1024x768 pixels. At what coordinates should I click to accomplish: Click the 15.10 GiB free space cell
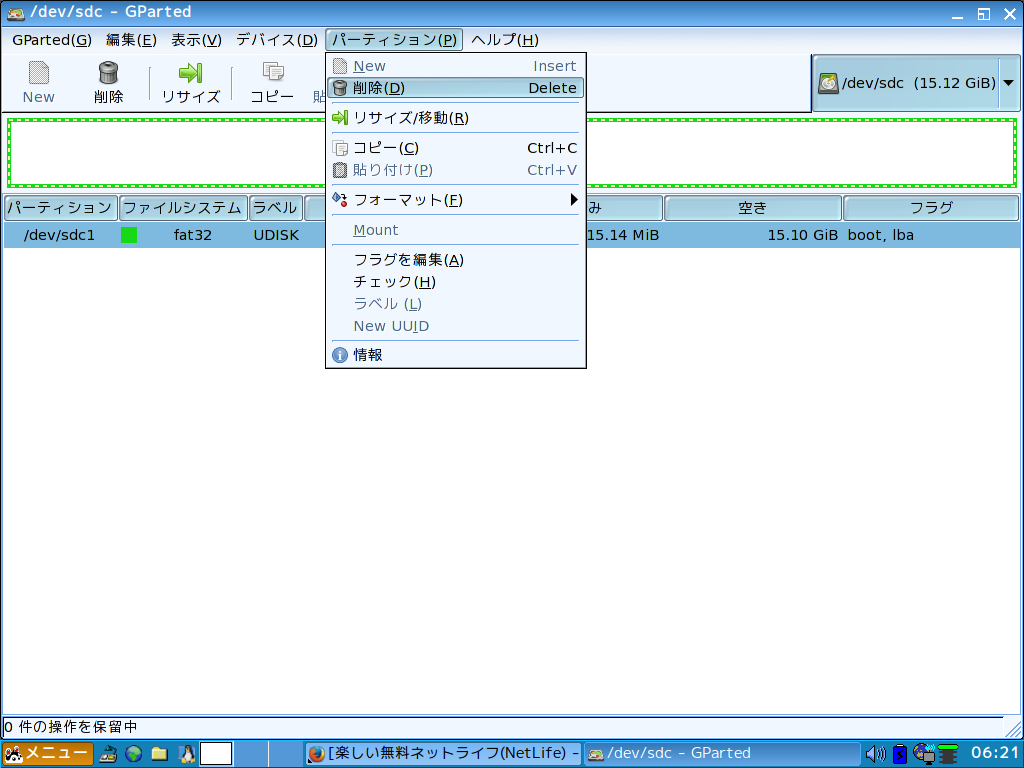tap(803, 235)
